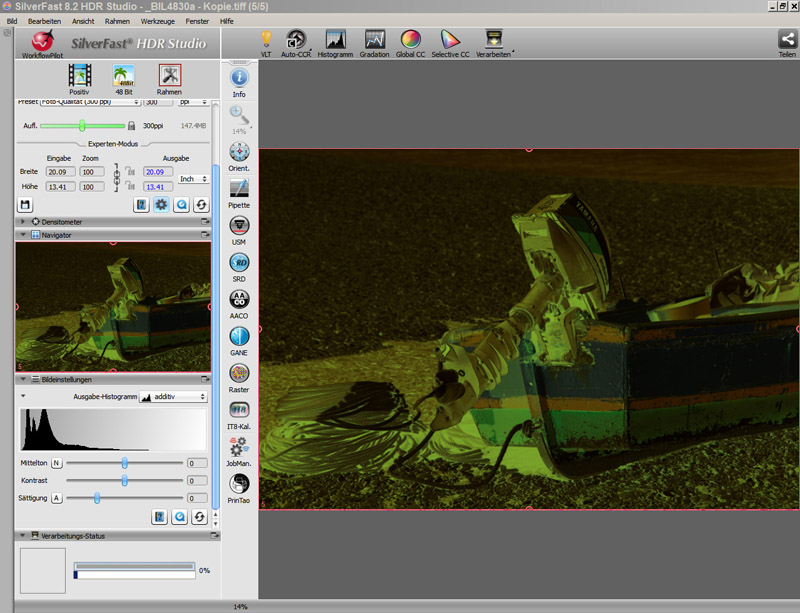Click the Verarbeiten button in the toolbar

[493, 40]
